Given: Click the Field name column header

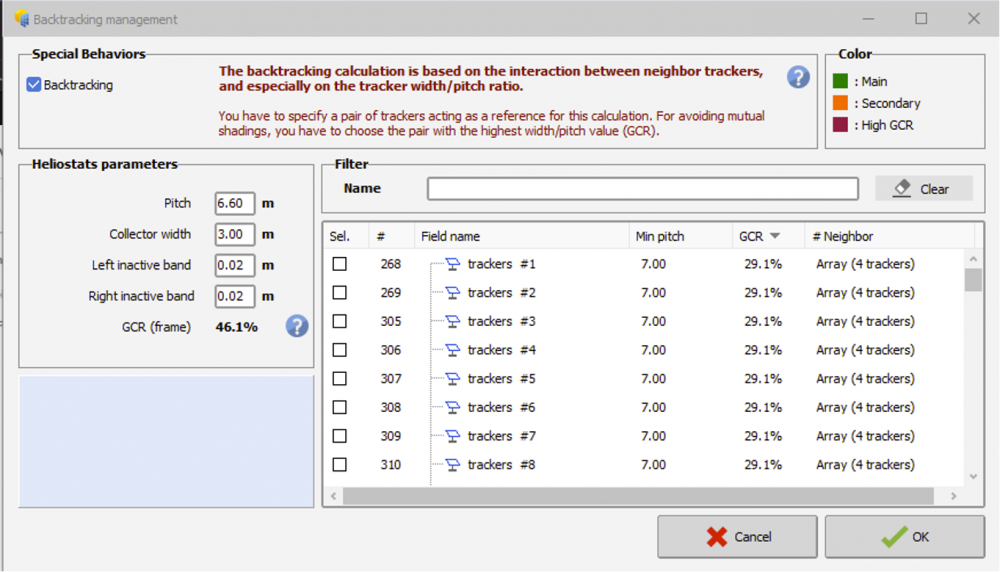Looking at the screenshot, I should 450,237.
